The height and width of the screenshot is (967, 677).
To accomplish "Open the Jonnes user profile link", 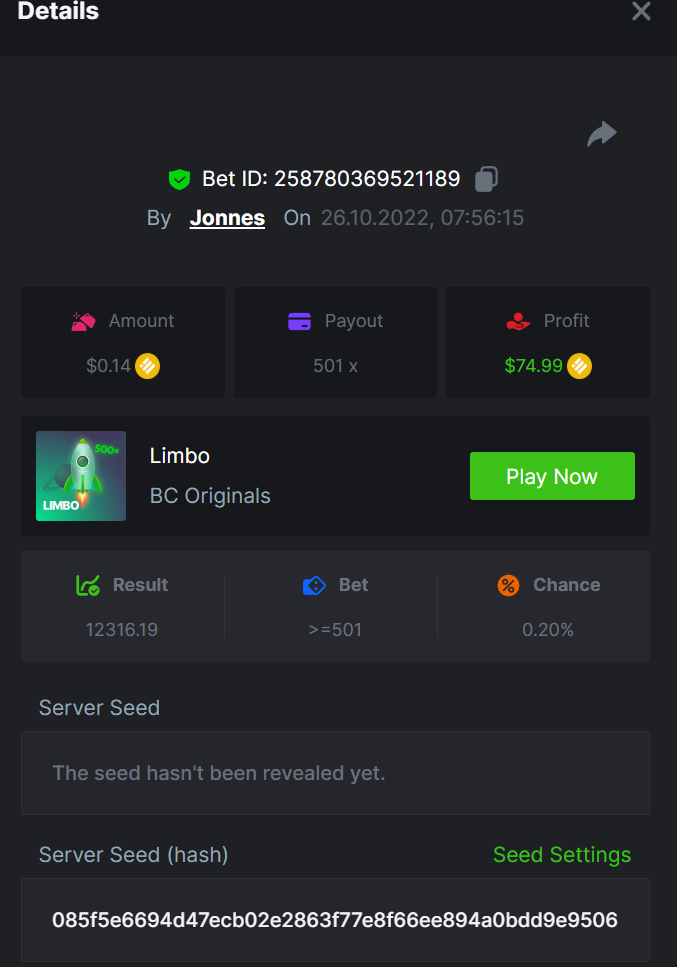I will pyautogui.click(x=227, y=218).
